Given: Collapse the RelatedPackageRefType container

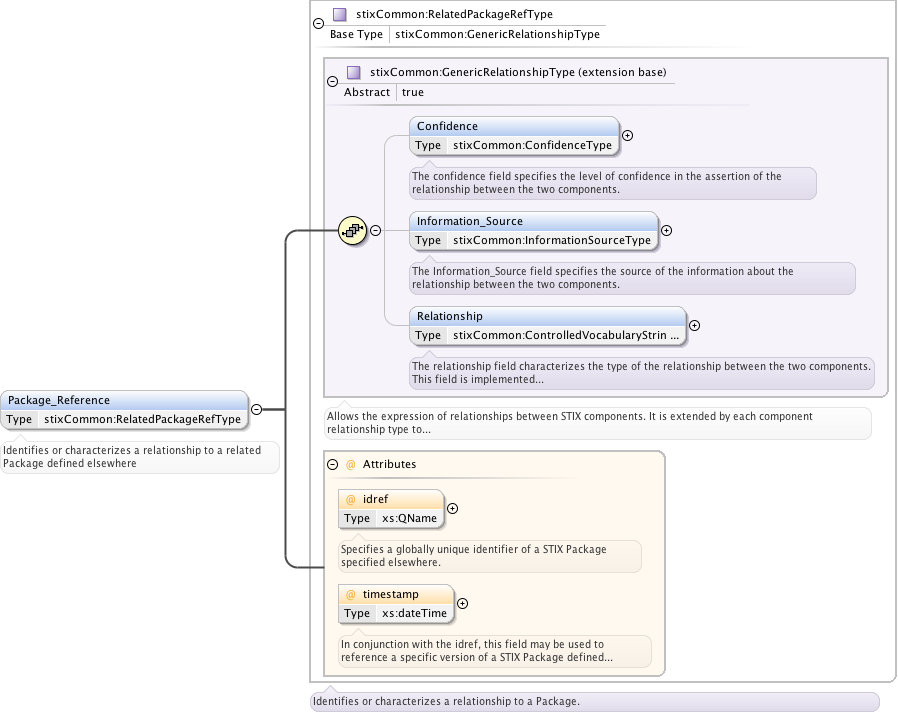Looking at the screenshot, I should pos(318,24).
